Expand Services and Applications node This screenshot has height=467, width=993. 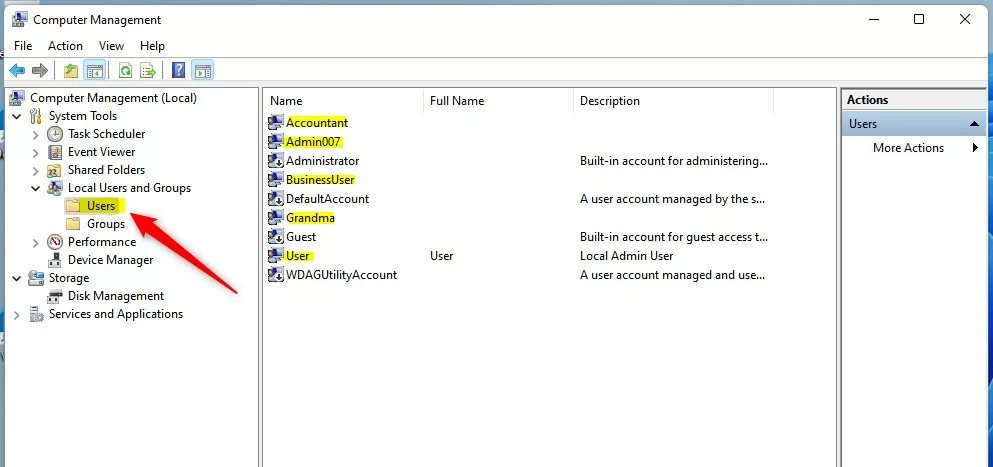pyautogui.click(x=16, y=315)
